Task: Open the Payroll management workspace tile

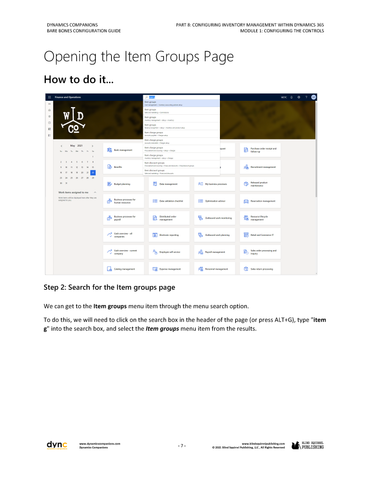Action: [215, 252]
